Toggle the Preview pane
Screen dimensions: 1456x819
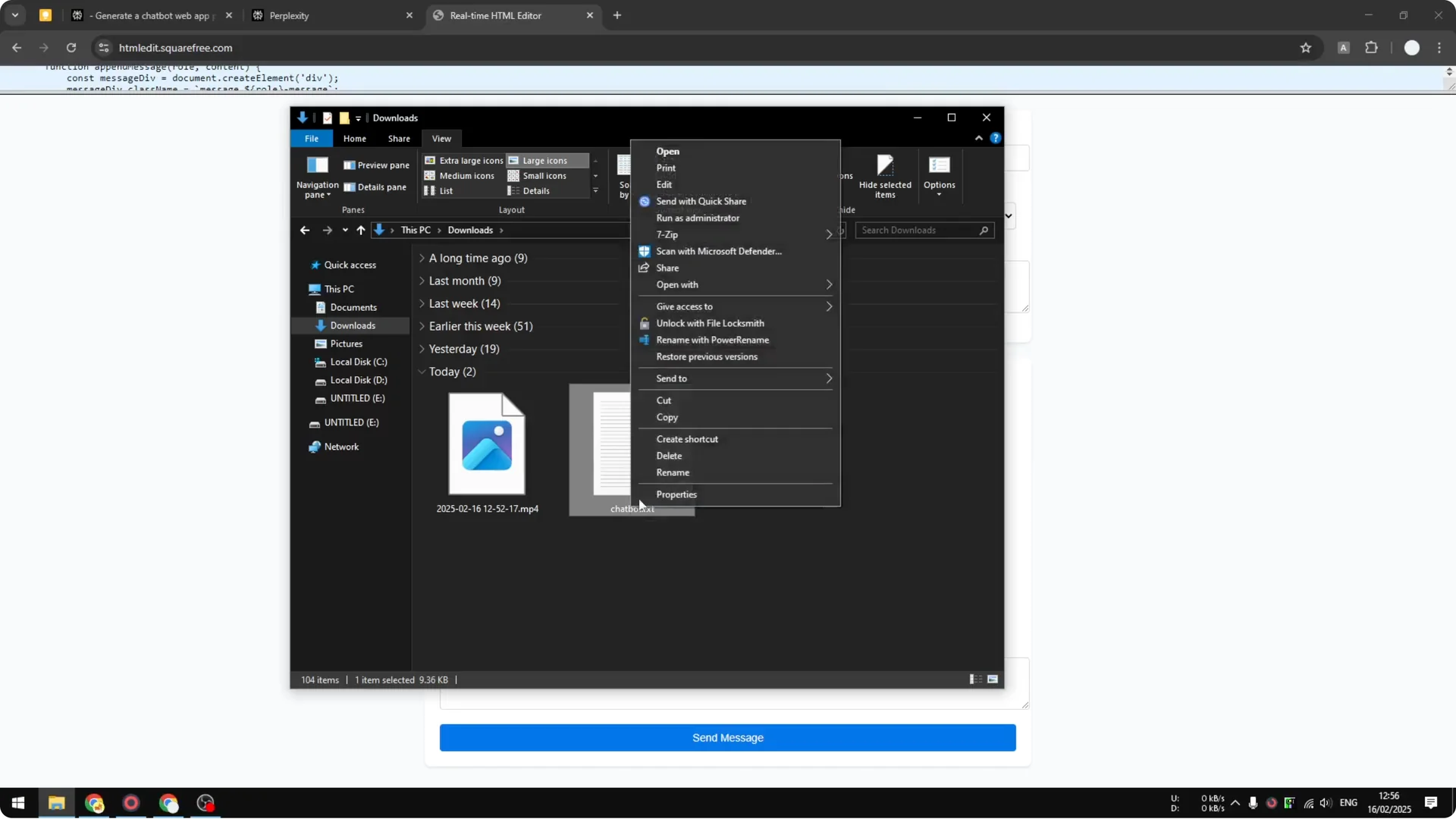click(376, 165)
